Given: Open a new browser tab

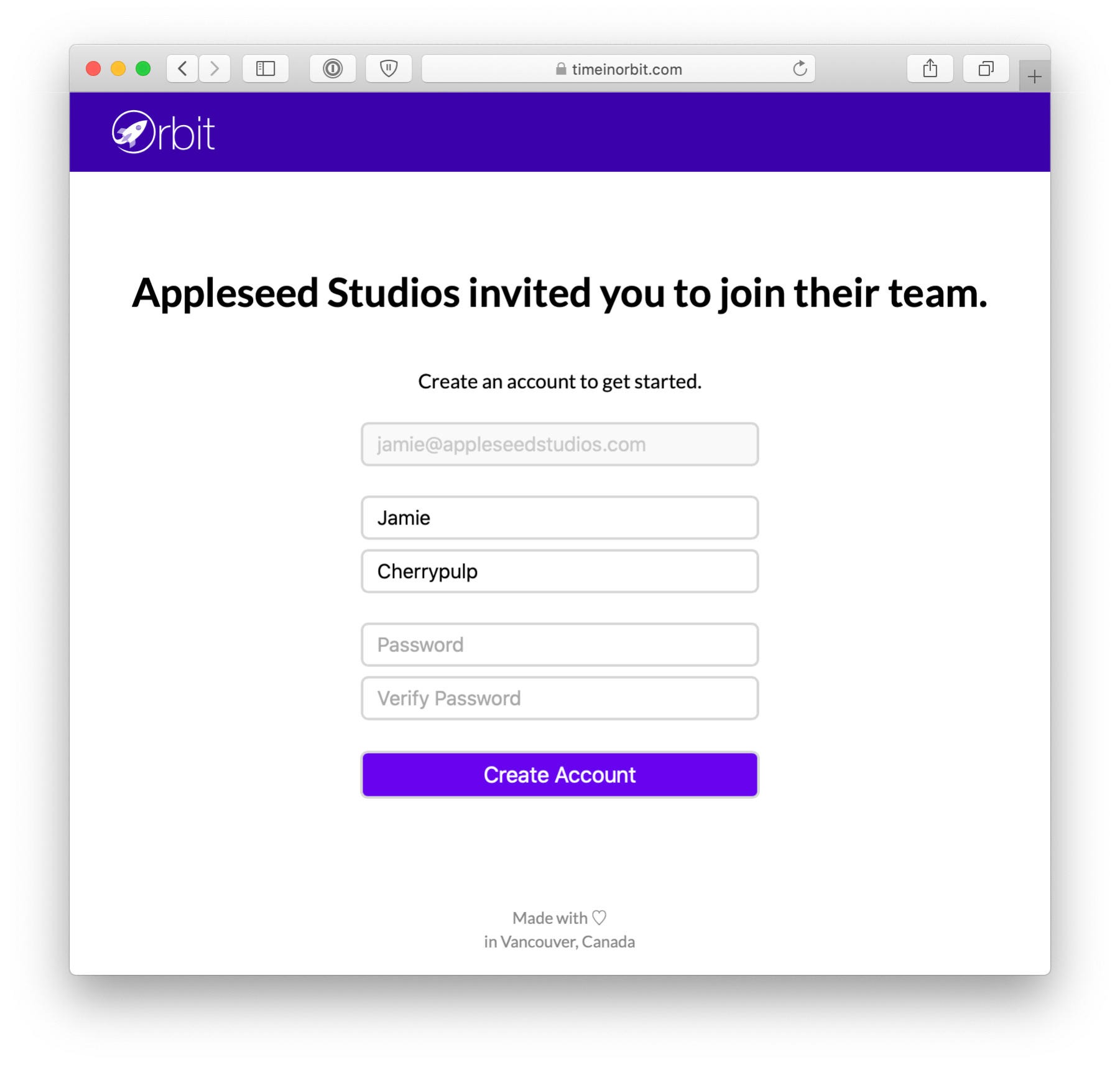Looking at the screenshot, I should [1034, 76].
